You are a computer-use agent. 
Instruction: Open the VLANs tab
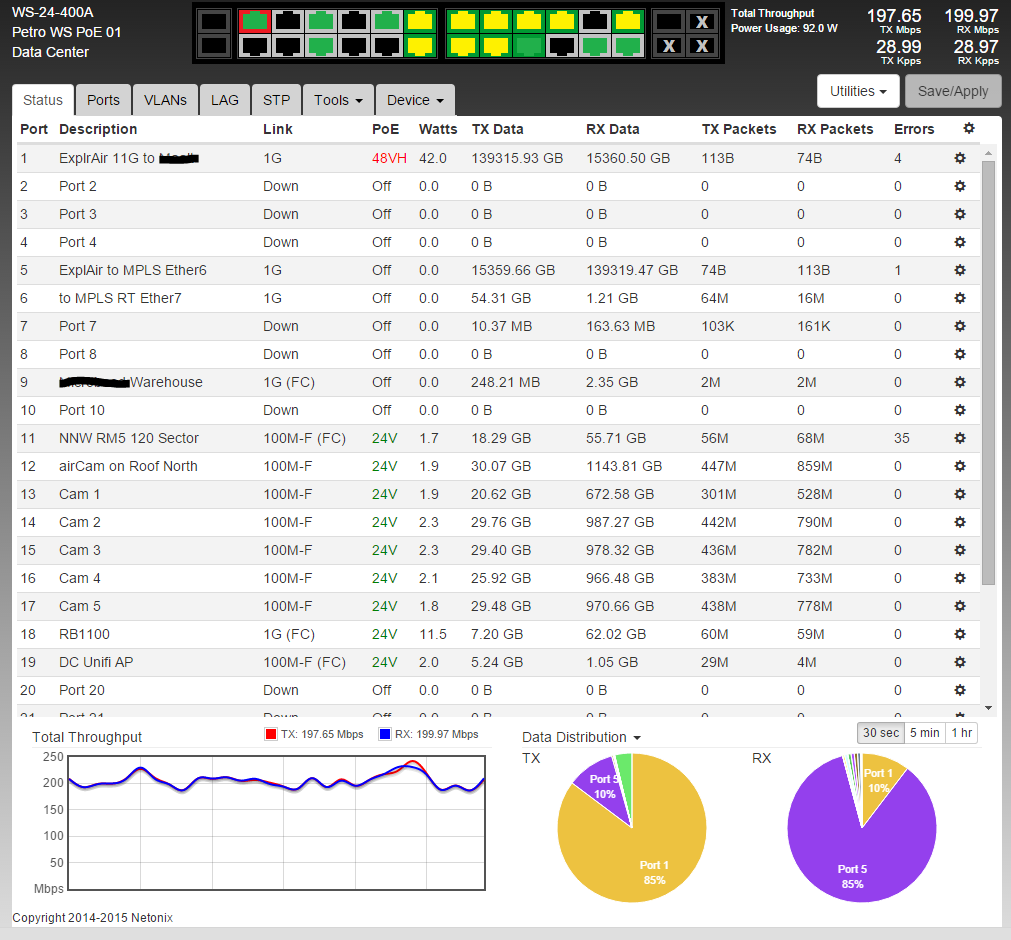(x=165, y=100)
